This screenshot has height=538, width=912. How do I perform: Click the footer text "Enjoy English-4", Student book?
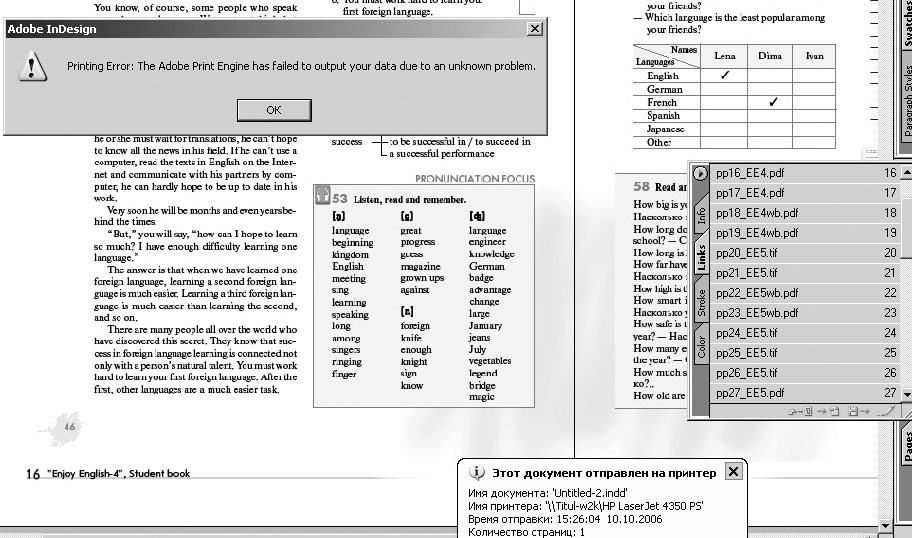tap(119, 473)
